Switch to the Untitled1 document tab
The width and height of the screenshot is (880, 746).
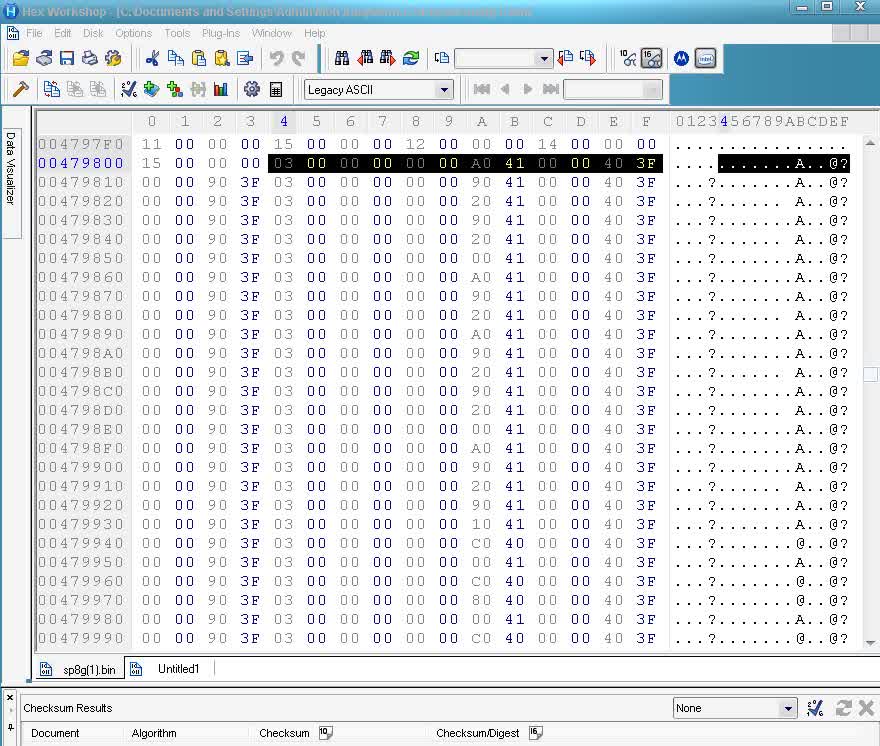pos(178,669)
